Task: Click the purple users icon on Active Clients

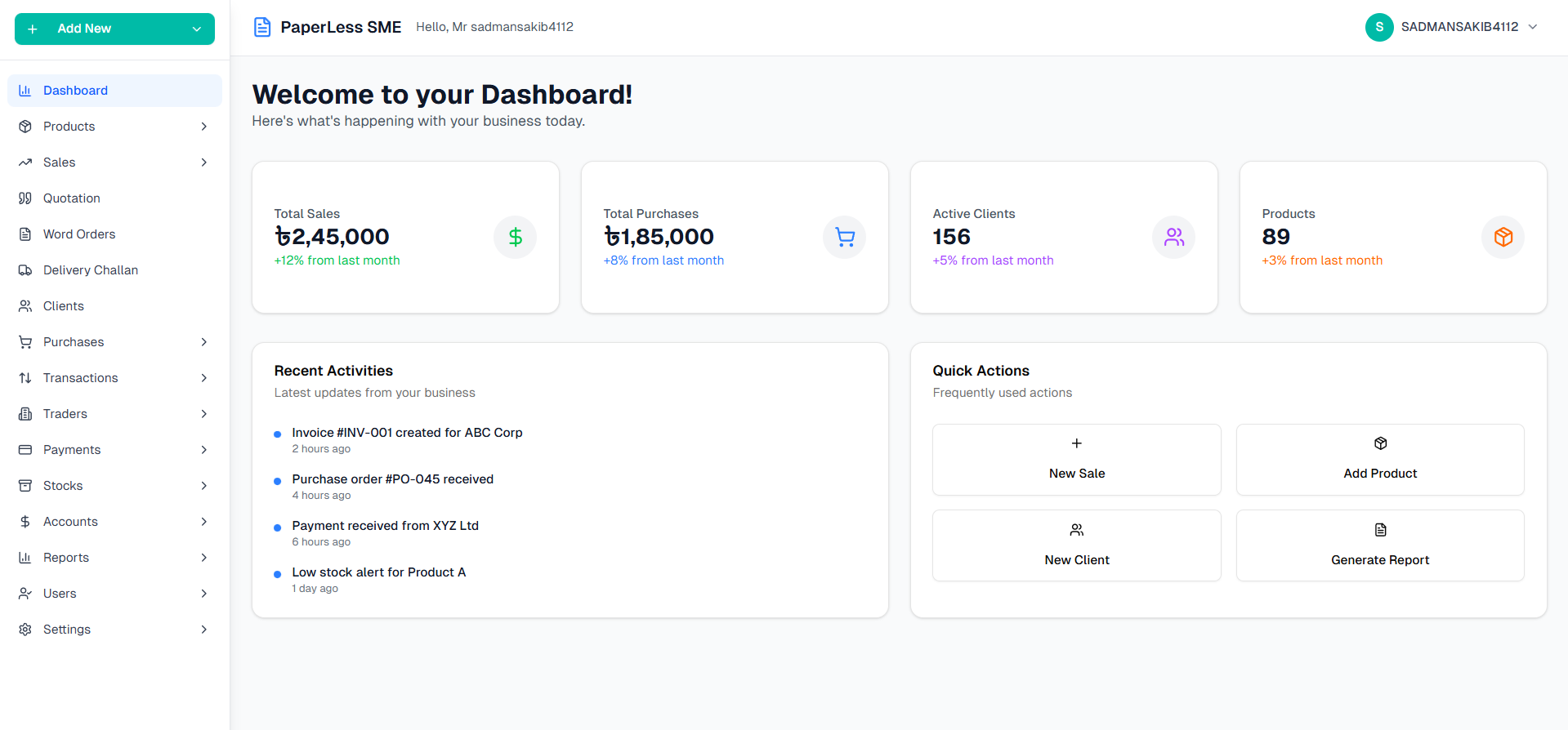Action: click(x=1173, y=238)
